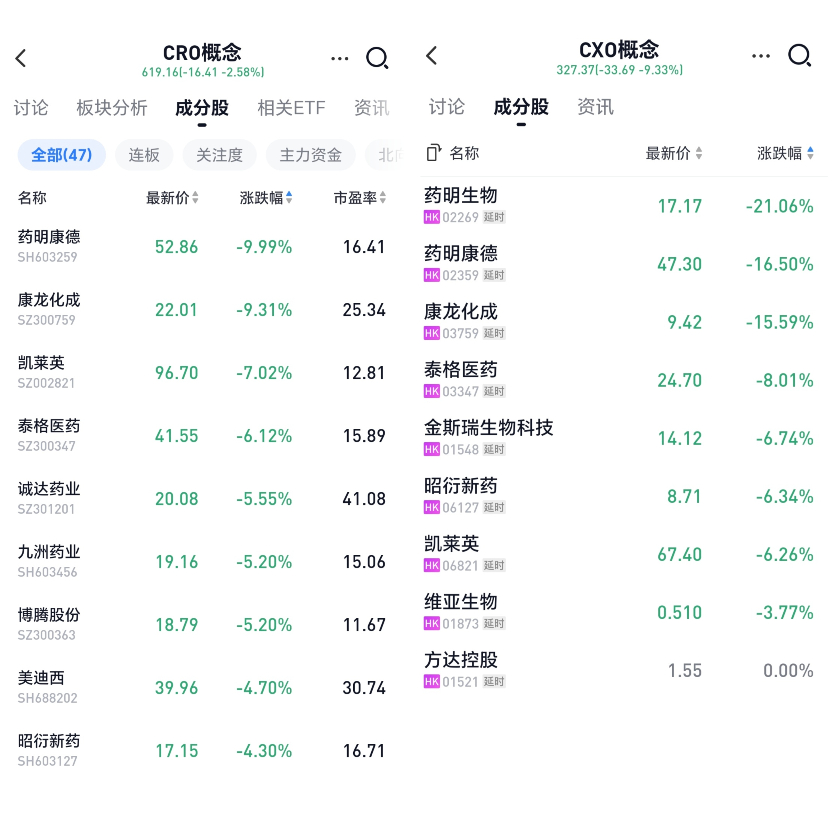The width and height of the screenshot is (840, 840).
Task: Select the 连板 filter chip
Action: (144, 155)
